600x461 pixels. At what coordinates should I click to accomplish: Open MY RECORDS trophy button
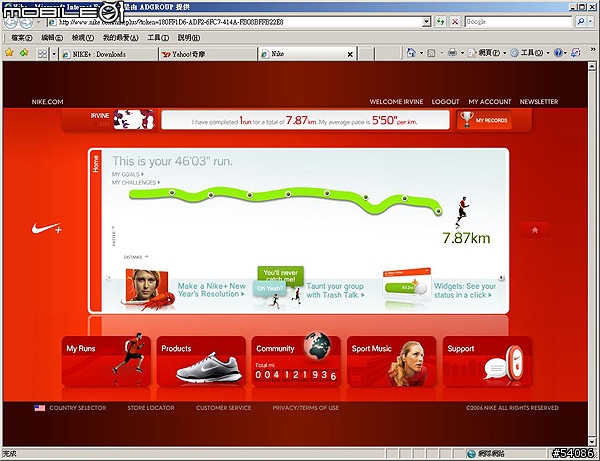[x=484, y=120]
